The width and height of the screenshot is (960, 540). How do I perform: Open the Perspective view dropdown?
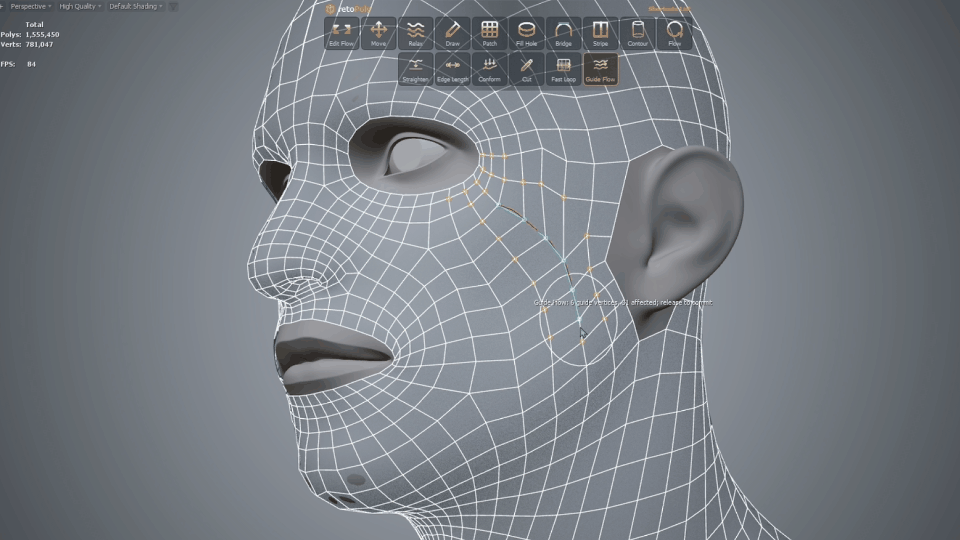click(31, 6)
